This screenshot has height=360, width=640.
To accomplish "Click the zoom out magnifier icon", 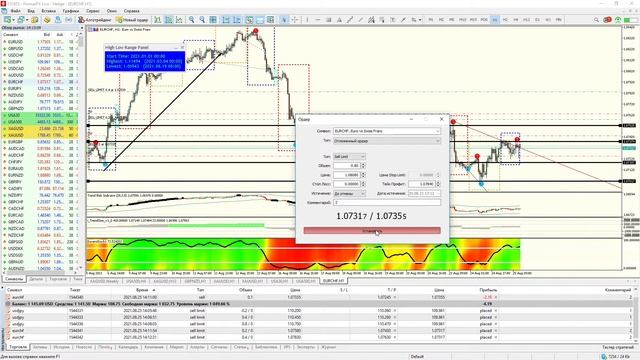I will pos(202,20).
